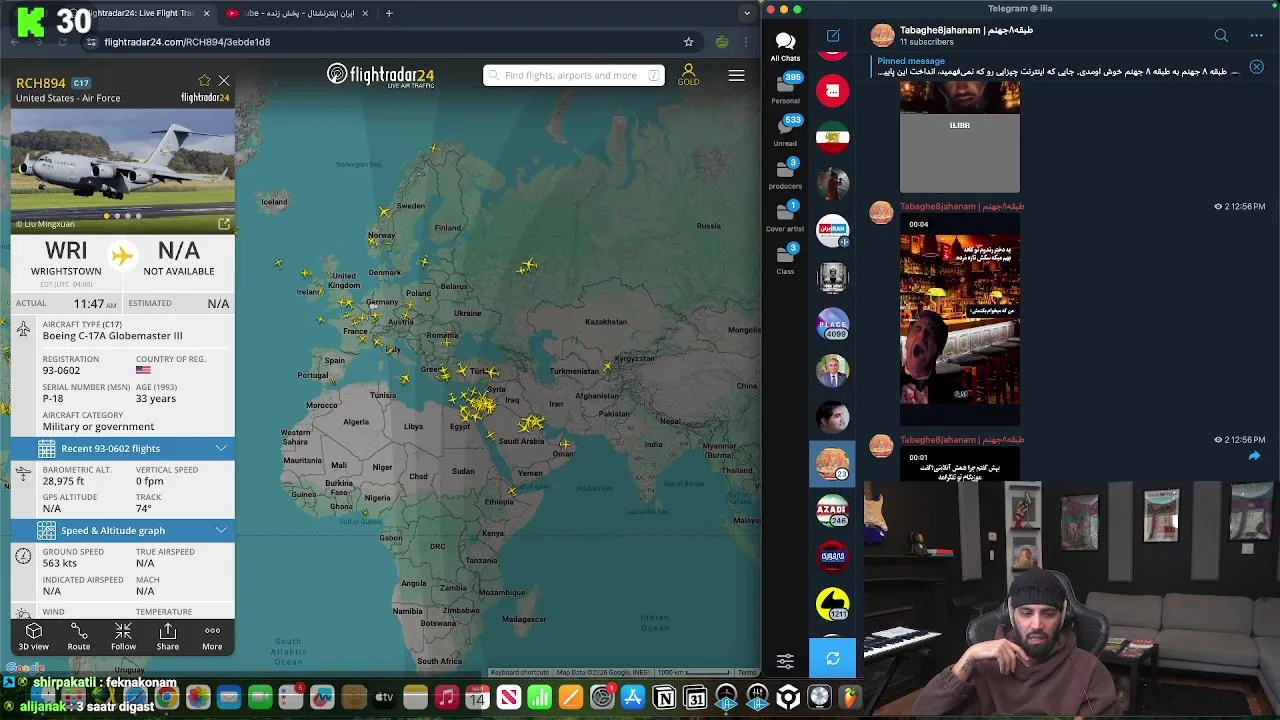Click the Flightradar24 search field
This screenshot has height=720, width=1280.
[573, 75]
